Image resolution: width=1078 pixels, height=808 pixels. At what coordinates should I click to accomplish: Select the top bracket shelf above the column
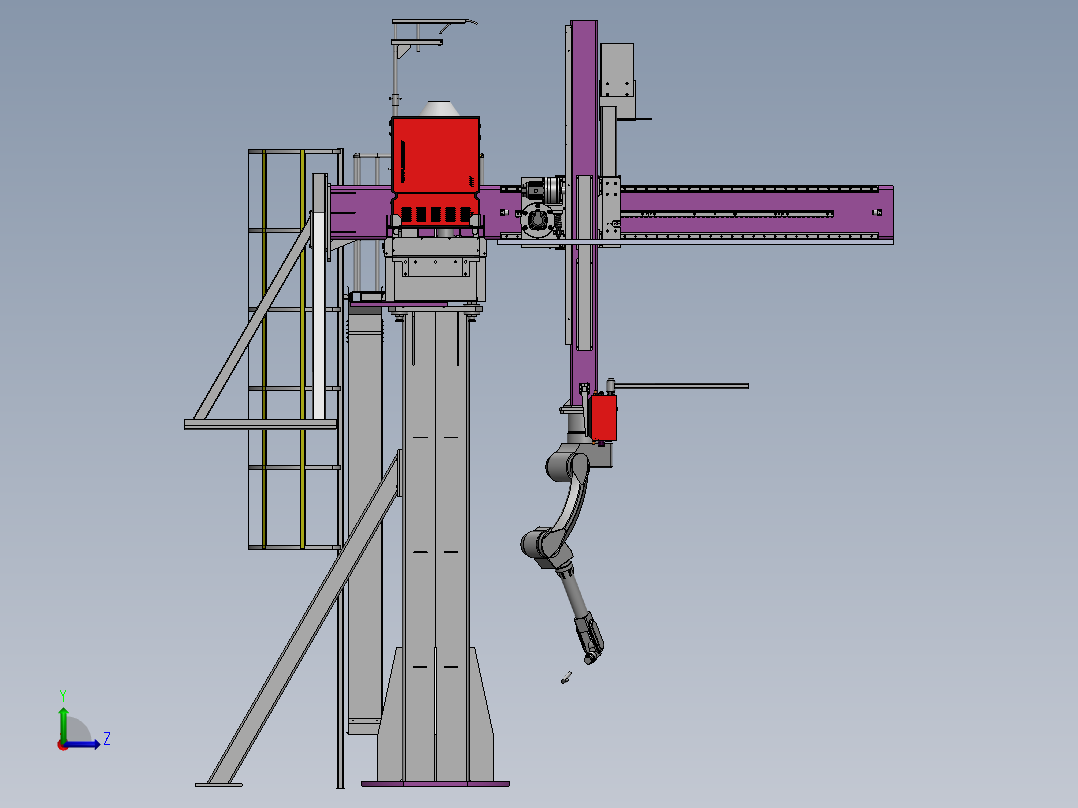click(429, 22)
